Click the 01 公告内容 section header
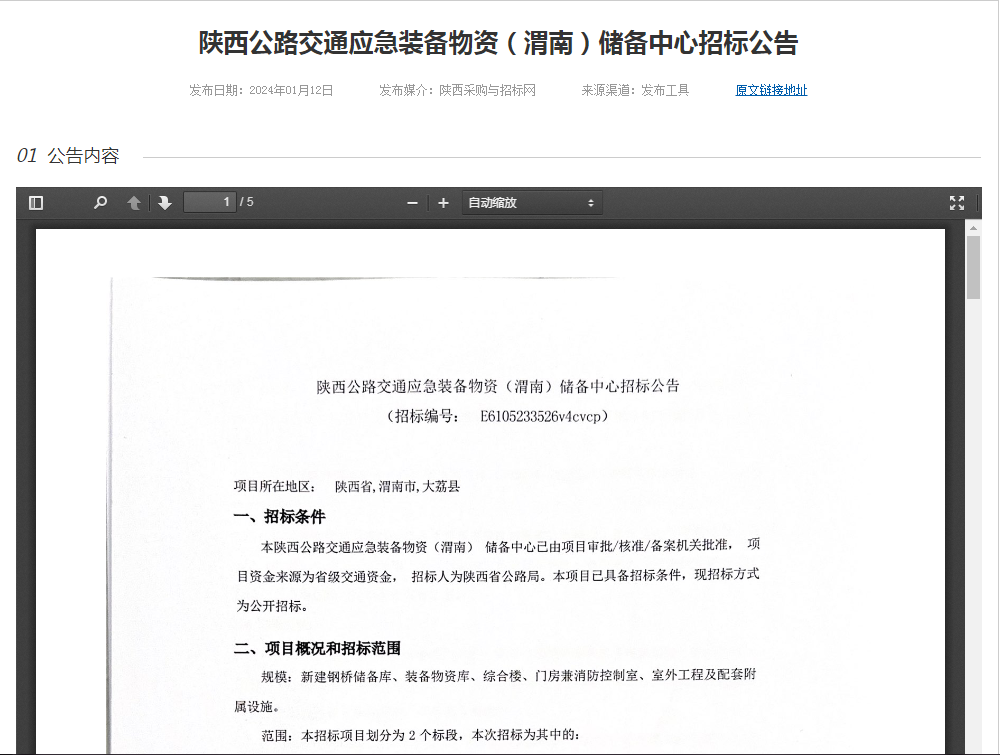Screen dimensions: 1000x755 pyautogui.click(x=68, y=156)
